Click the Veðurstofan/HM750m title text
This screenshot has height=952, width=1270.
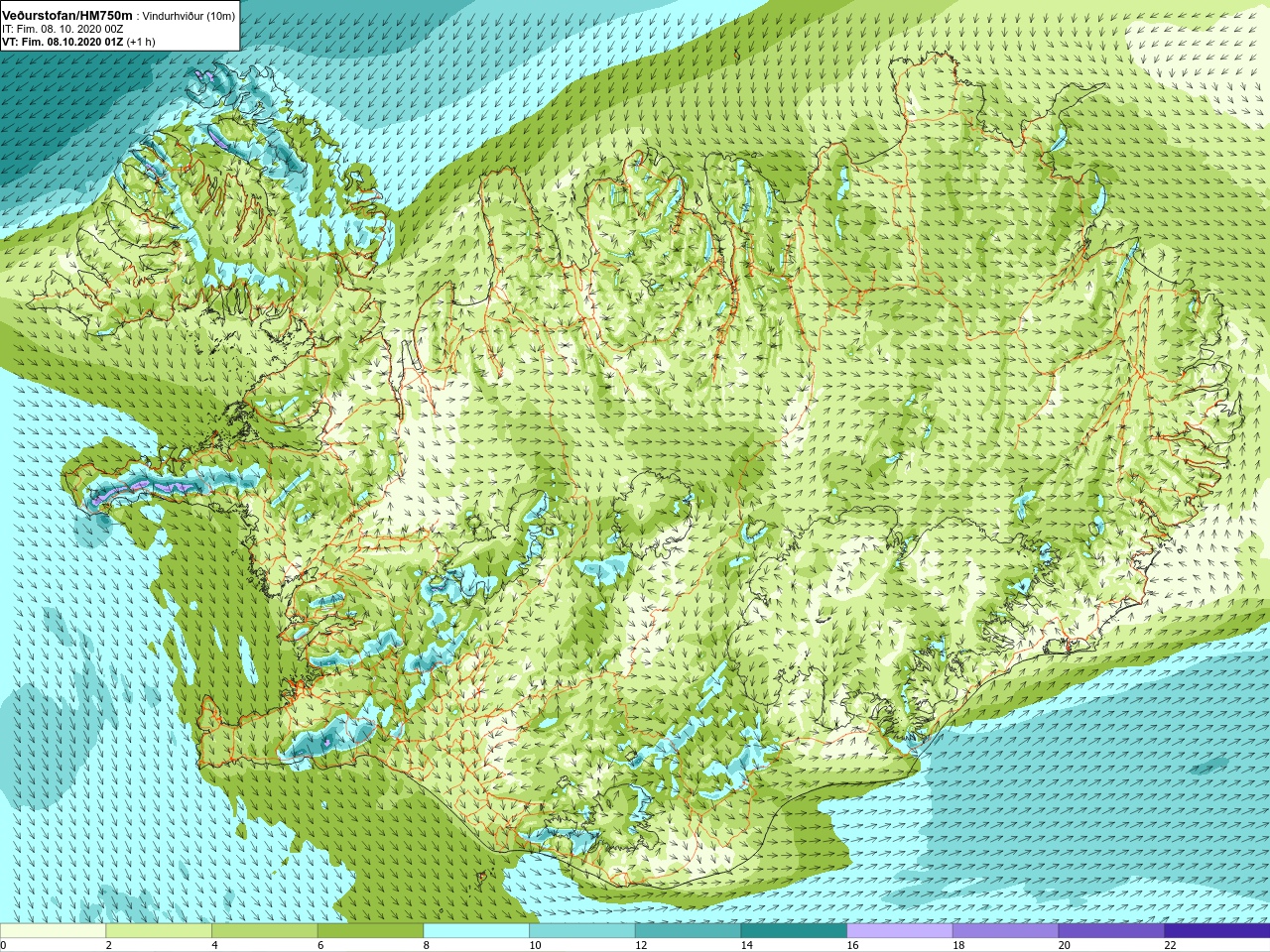(67, 15)
